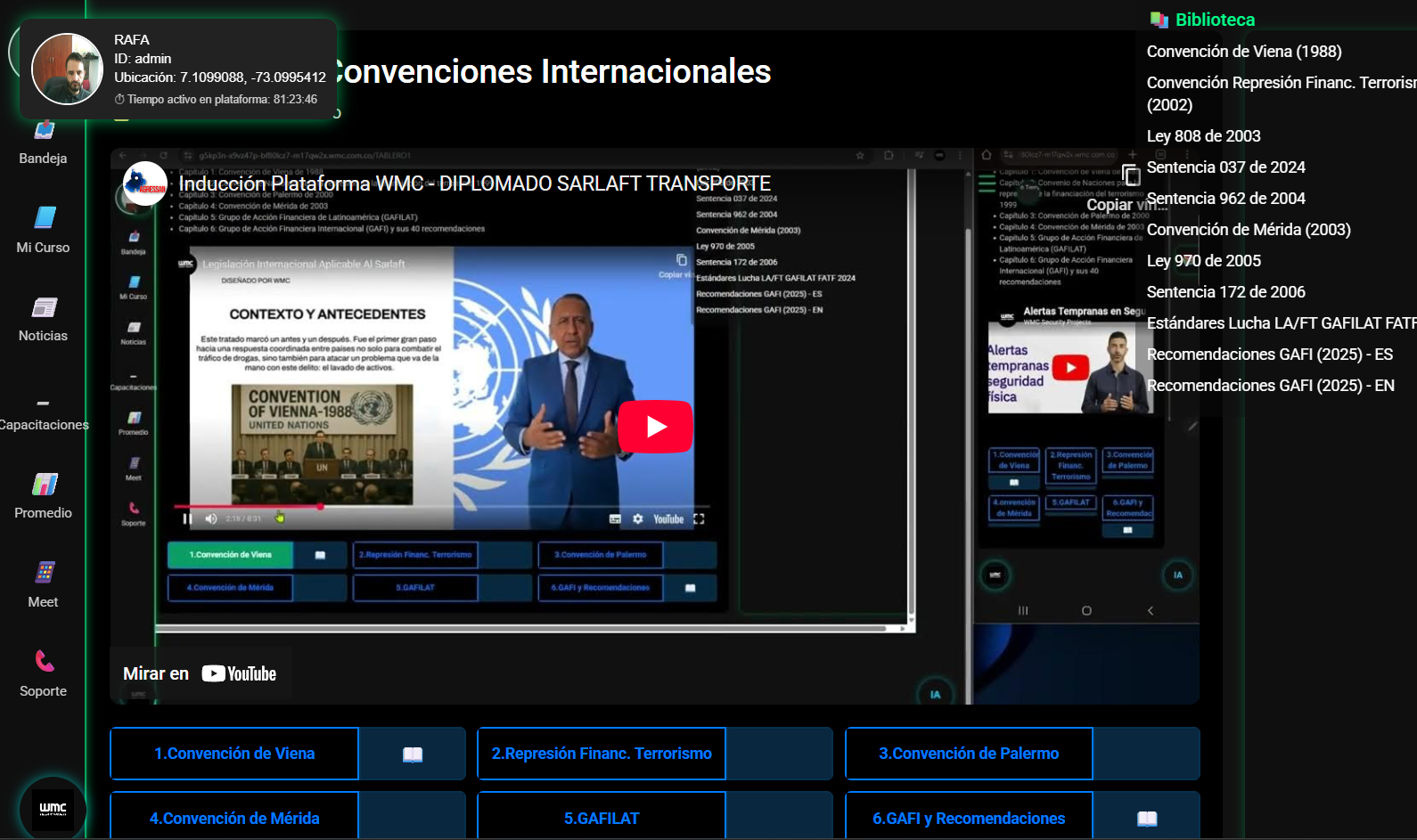Open Ley 808 de 2003 in Biblioteca
This screenshot has width=1417, height=840.
[x=1203, y=136]
